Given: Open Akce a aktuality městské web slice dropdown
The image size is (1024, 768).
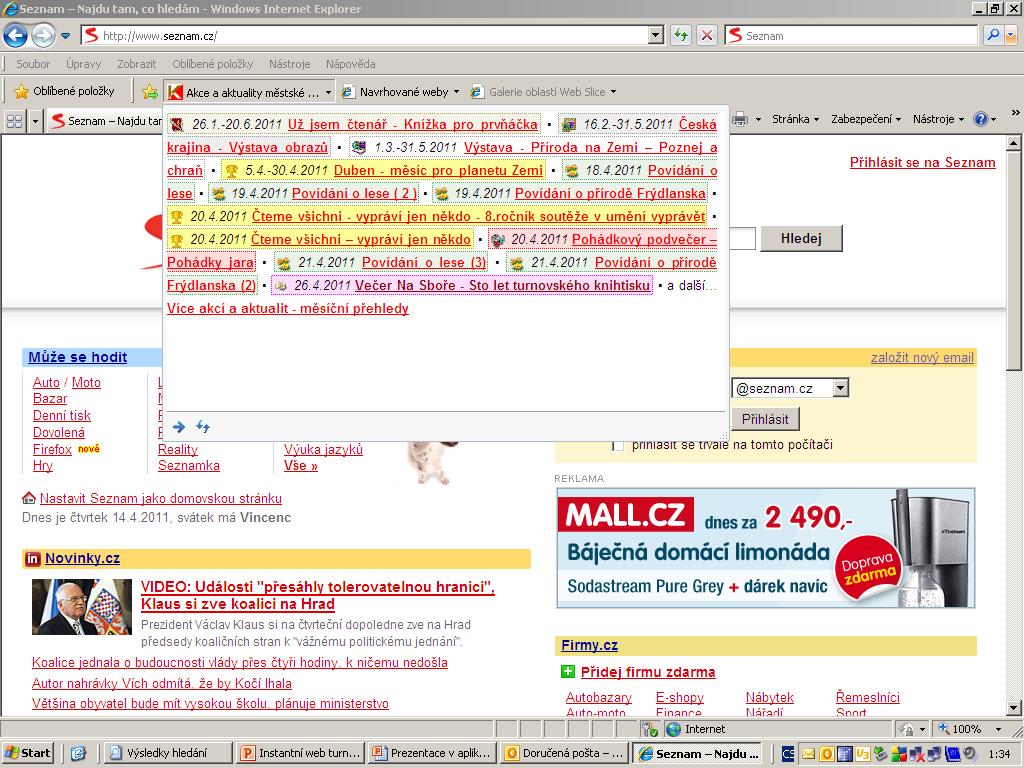Looking at the screenshot, I should point(328,93).
